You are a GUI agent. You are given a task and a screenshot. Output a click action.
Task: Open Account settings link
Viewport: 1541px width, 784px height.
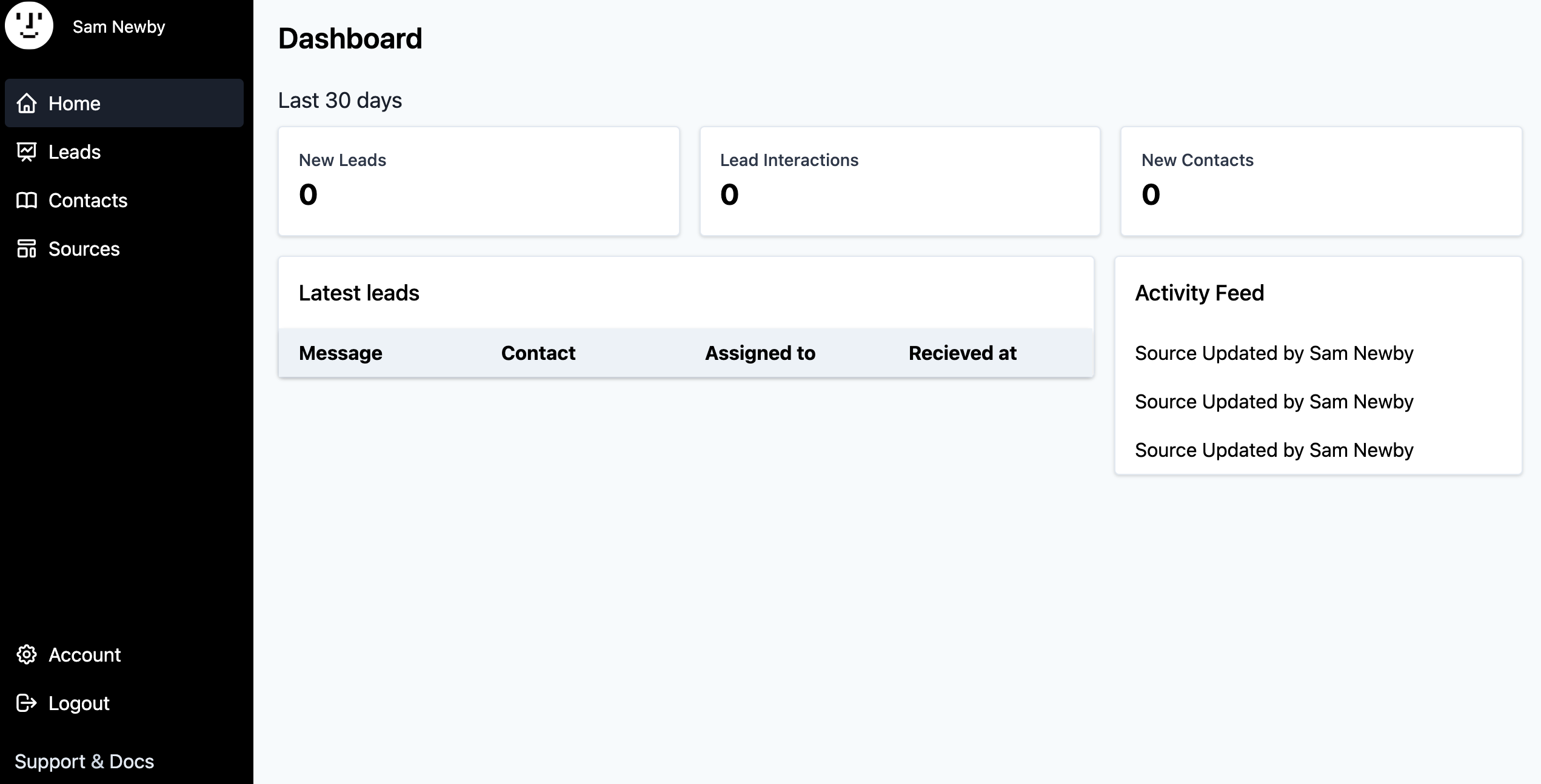pos(85,655)
